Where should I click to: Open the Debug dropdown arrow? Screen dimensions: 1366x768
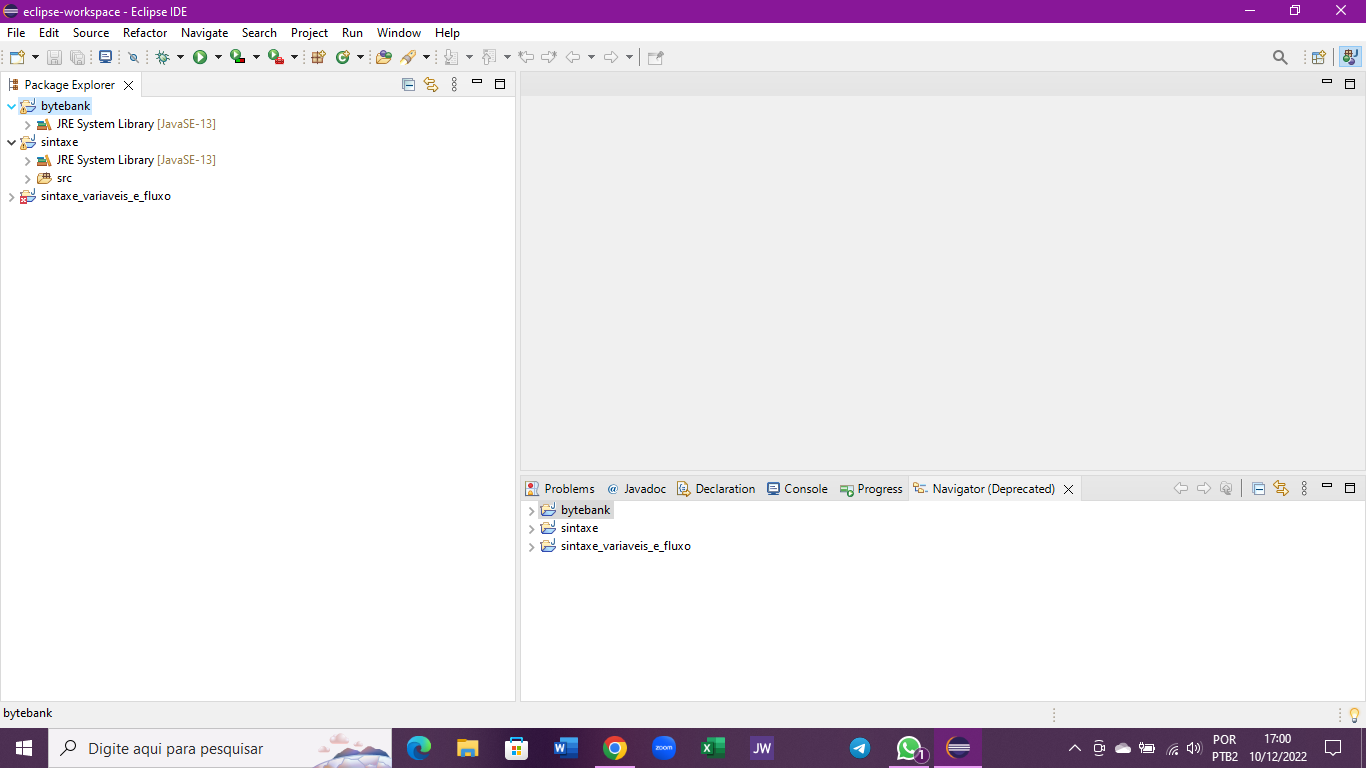click(180, 57)
